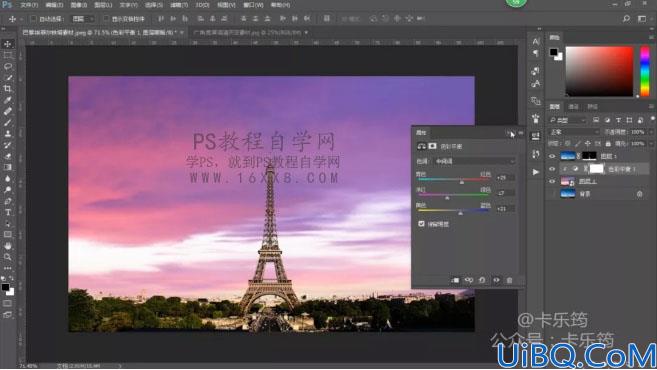Open the 图像(I) menu
Image resolution: width=657 pixels, height=370 pixels.
coord(79,5)
